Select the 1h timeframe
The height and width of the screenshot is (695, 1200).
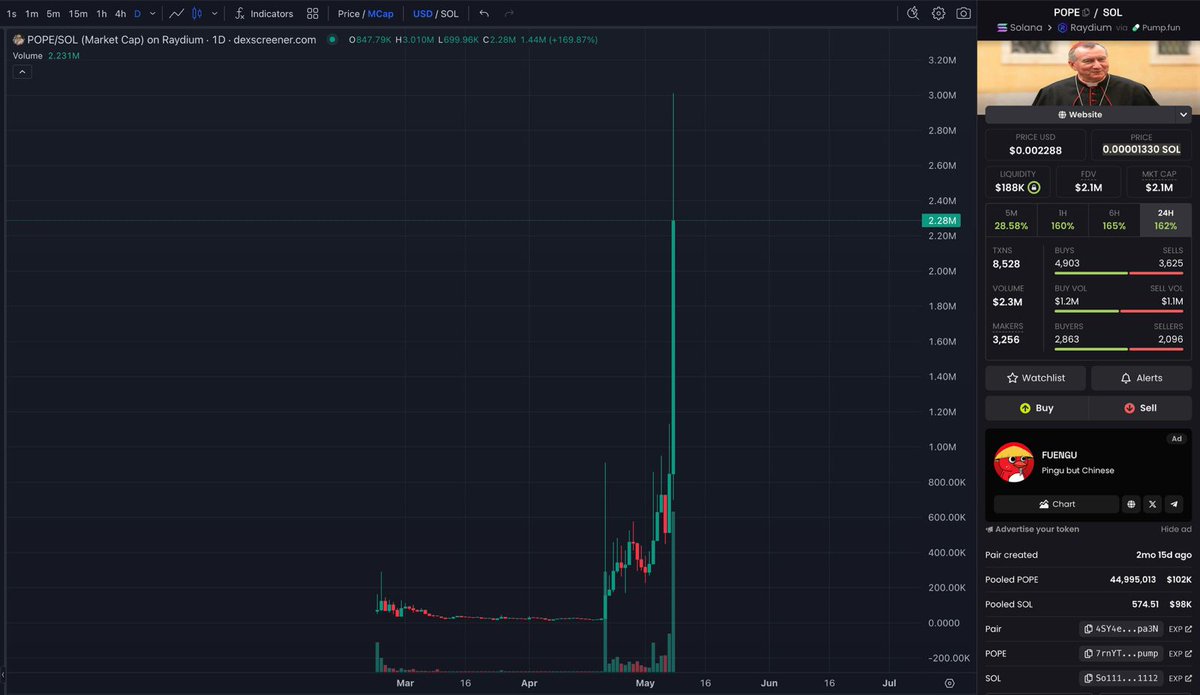(x=101, y=14)
